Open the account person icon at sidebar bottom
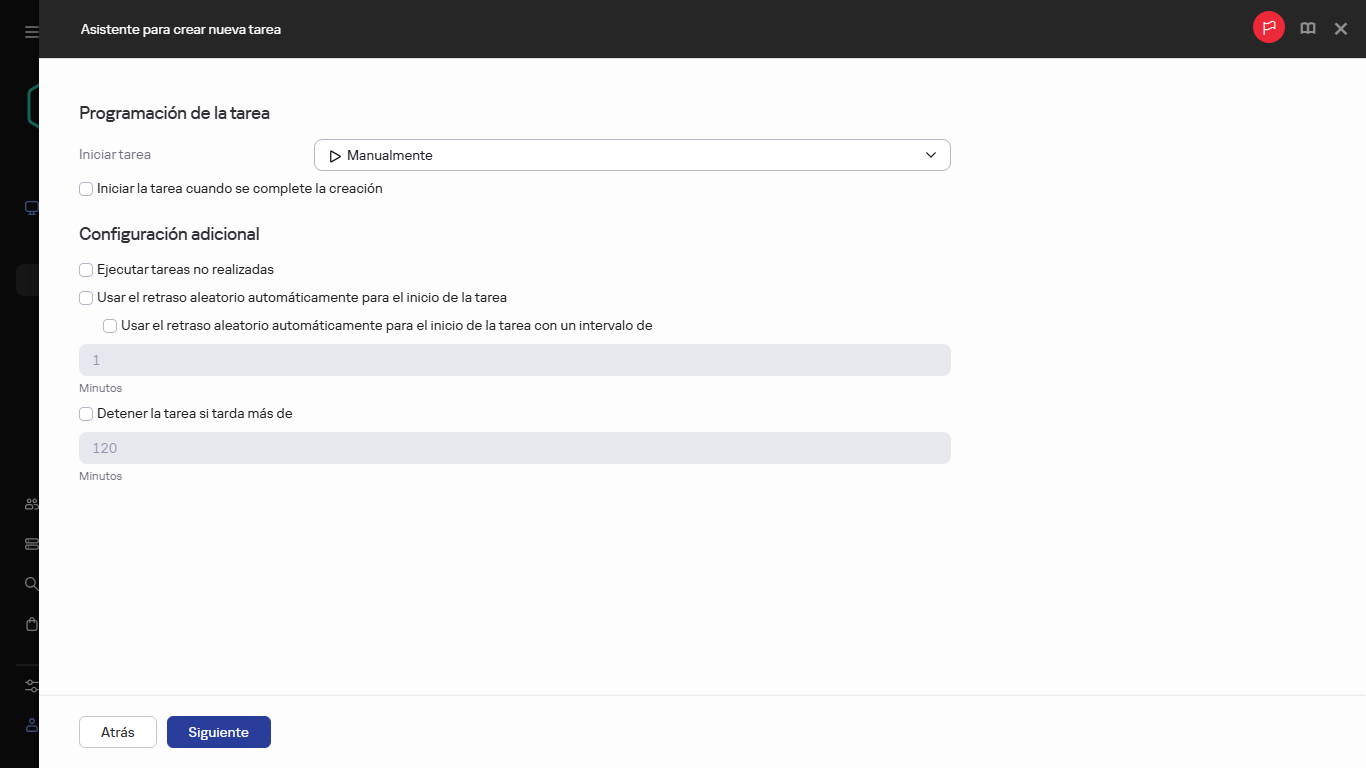 coord(29,725)
